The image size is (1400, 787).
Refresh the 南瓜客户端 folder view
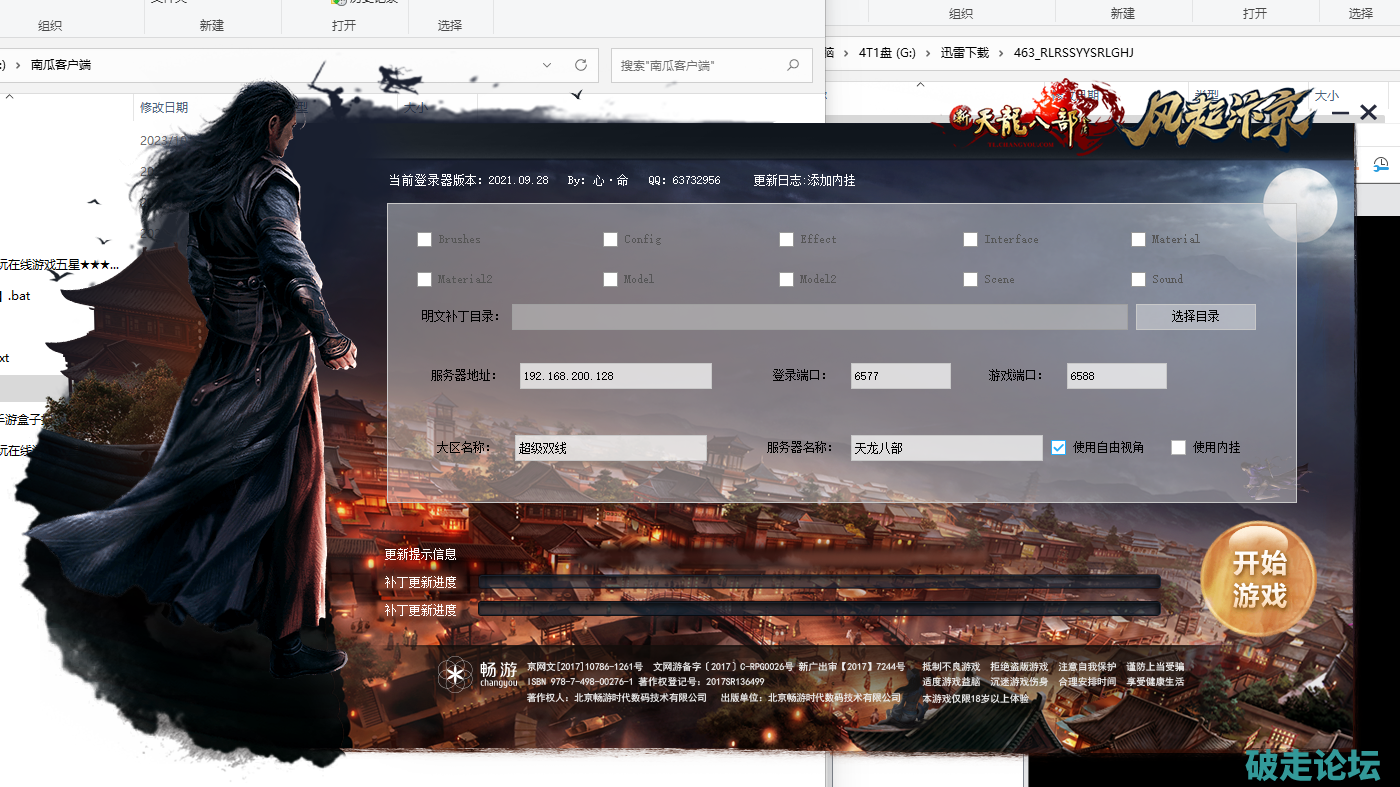click(580, 65)
